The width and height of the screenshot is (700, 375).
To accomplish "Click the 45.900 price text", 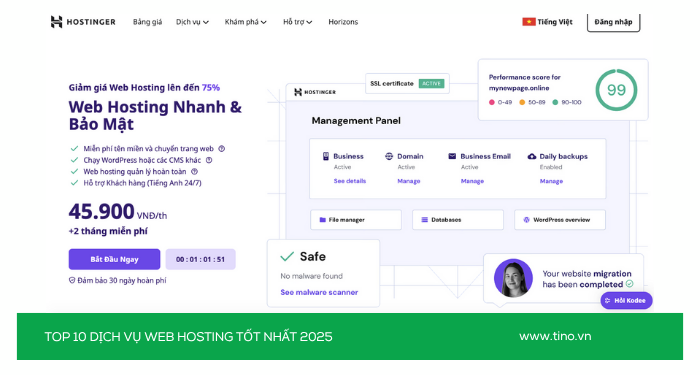I will click(x=101, y=212).
